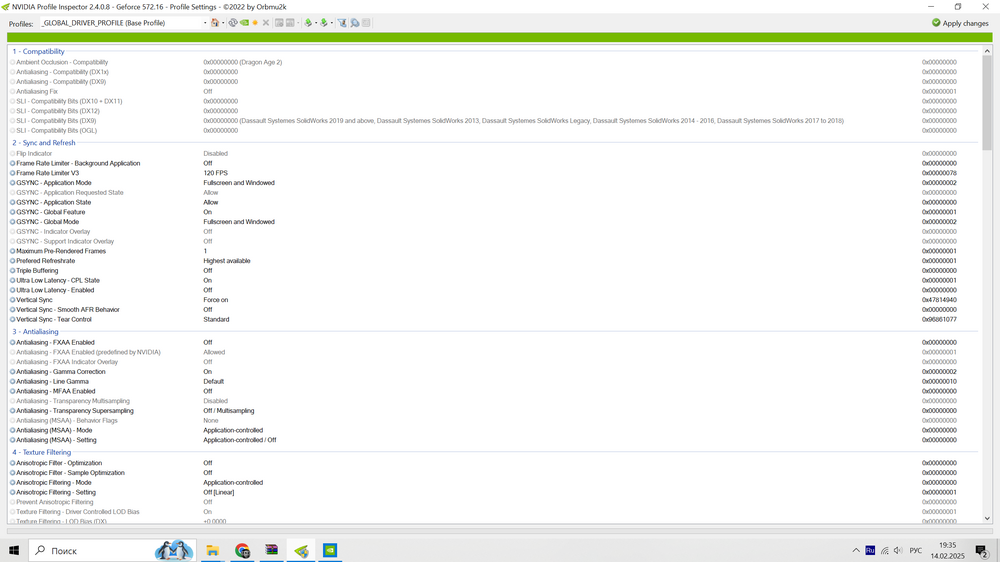1000x562 pixels.
Task: Click the 'Application-controlled / Off' MSAA Setting value
Action: coord(240,440)
